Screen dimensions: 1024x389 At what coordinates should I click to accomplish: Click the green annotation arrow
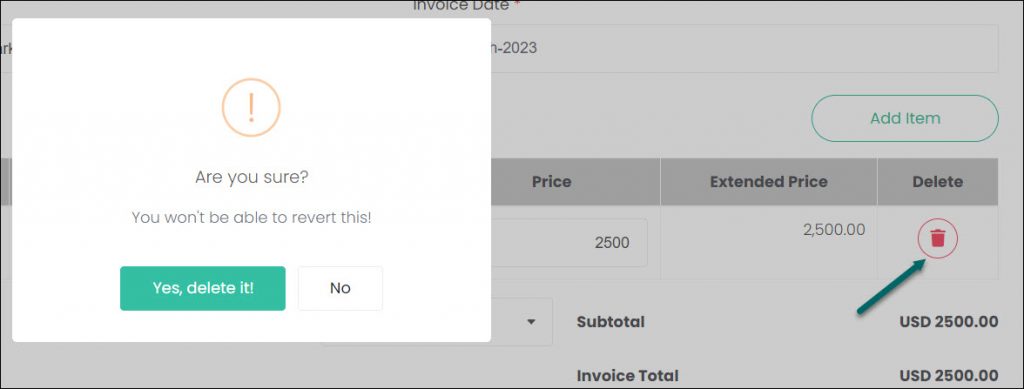pyautogui.click(x=891, y=286)
